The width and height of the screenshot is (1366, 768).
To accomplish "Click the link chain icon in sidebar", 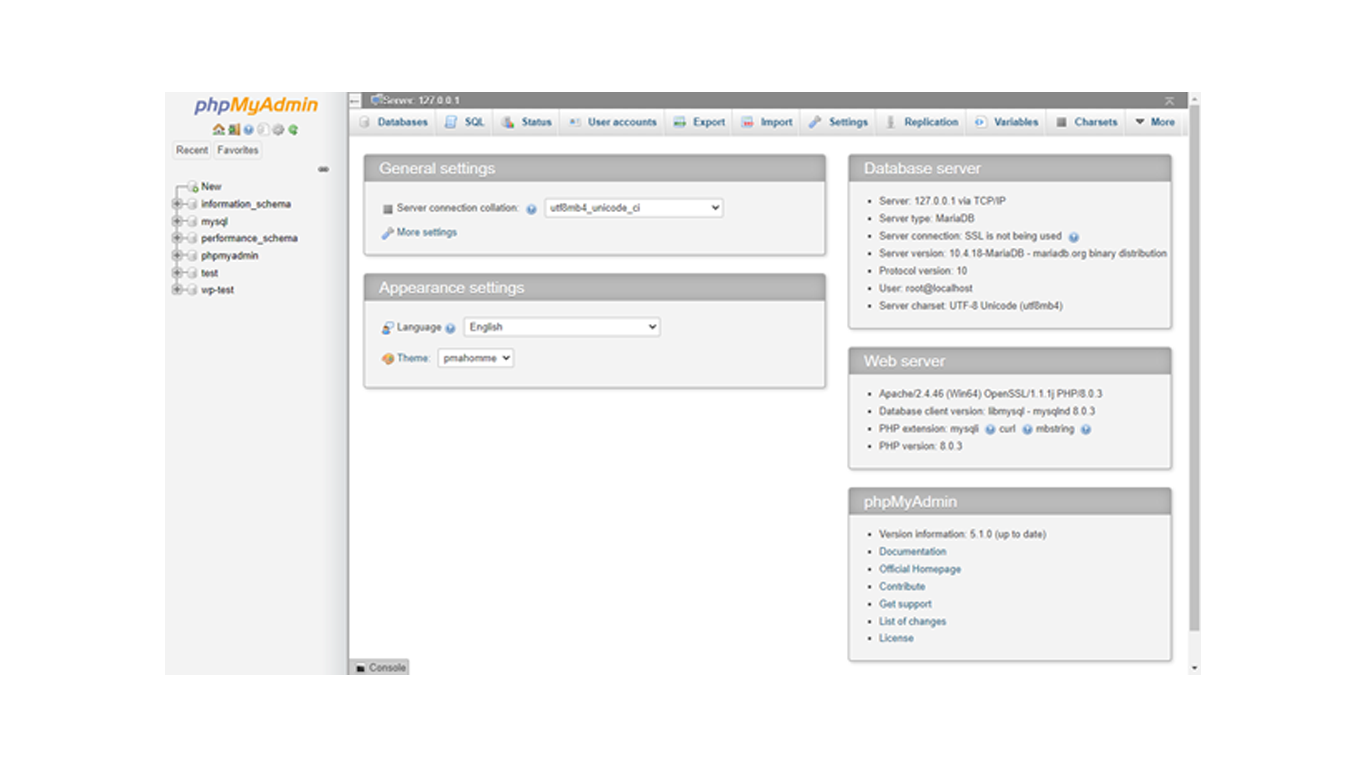I will [323, 170].
